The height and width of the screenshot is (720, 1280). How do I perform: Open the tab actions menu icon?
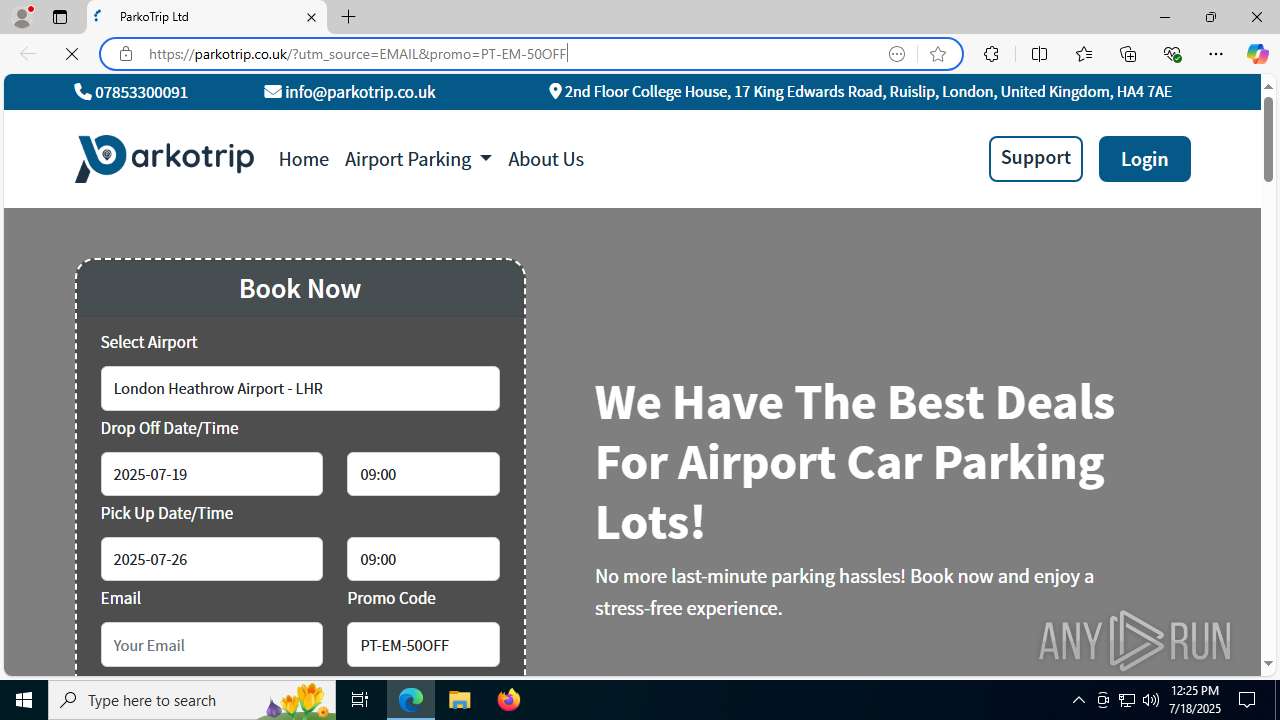[x=60, y=17]
